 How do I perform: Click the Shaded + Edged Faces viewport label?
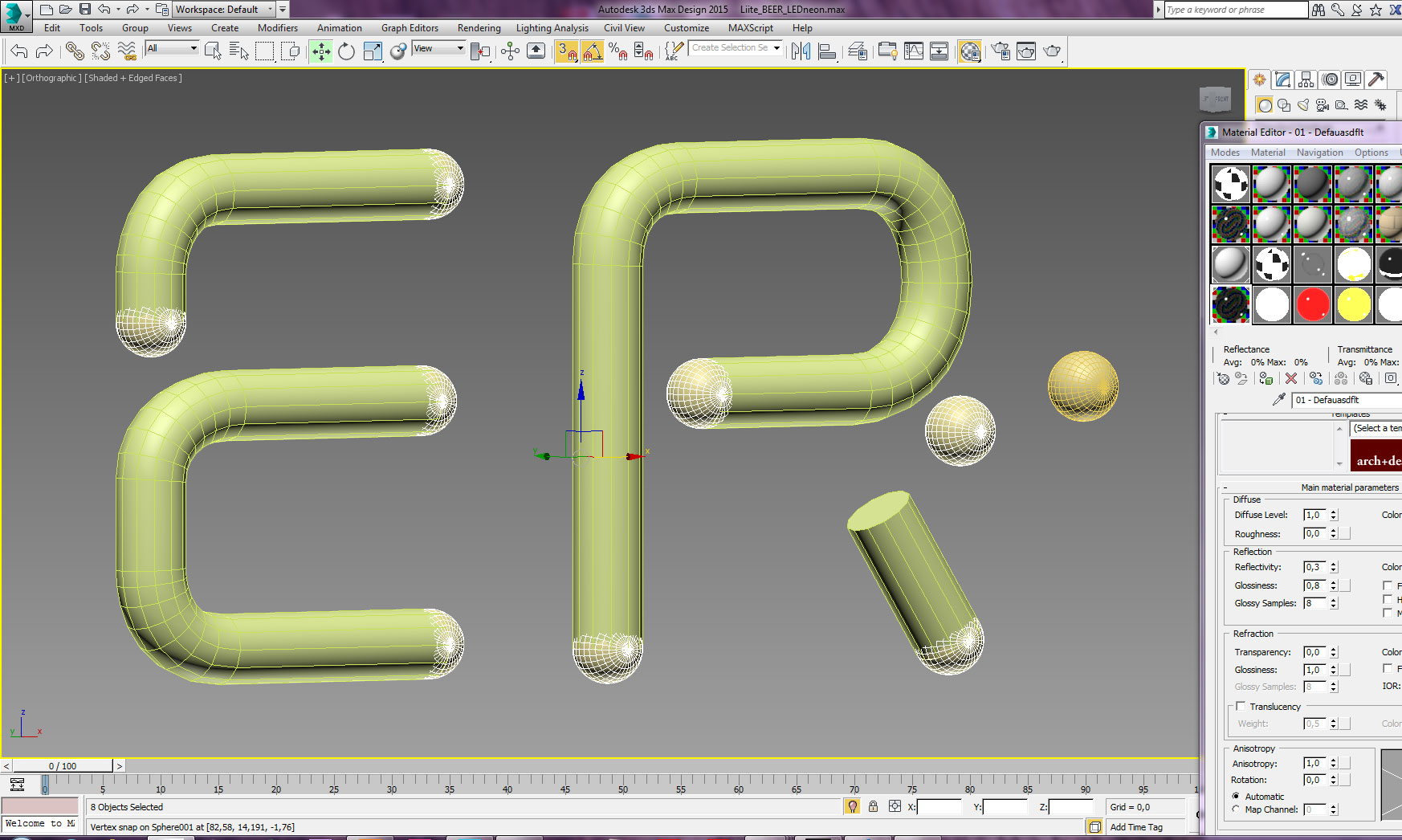coord(133,78)
